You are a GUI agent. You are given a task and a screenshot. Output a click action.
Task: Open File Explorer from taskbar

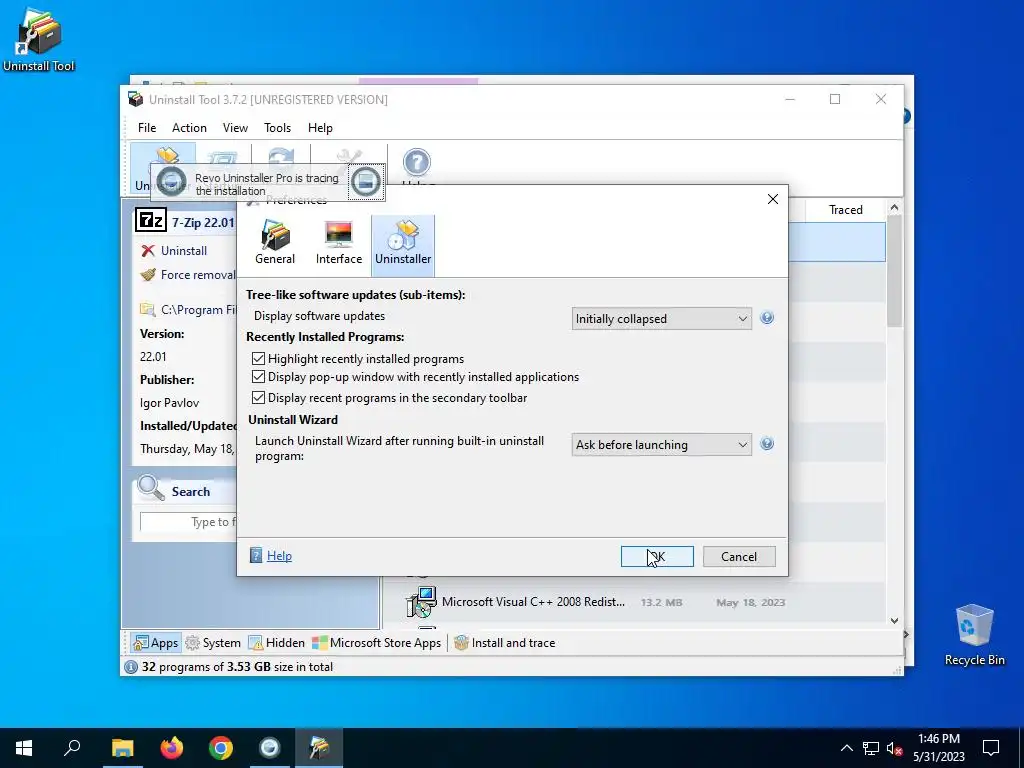(122, 748)
